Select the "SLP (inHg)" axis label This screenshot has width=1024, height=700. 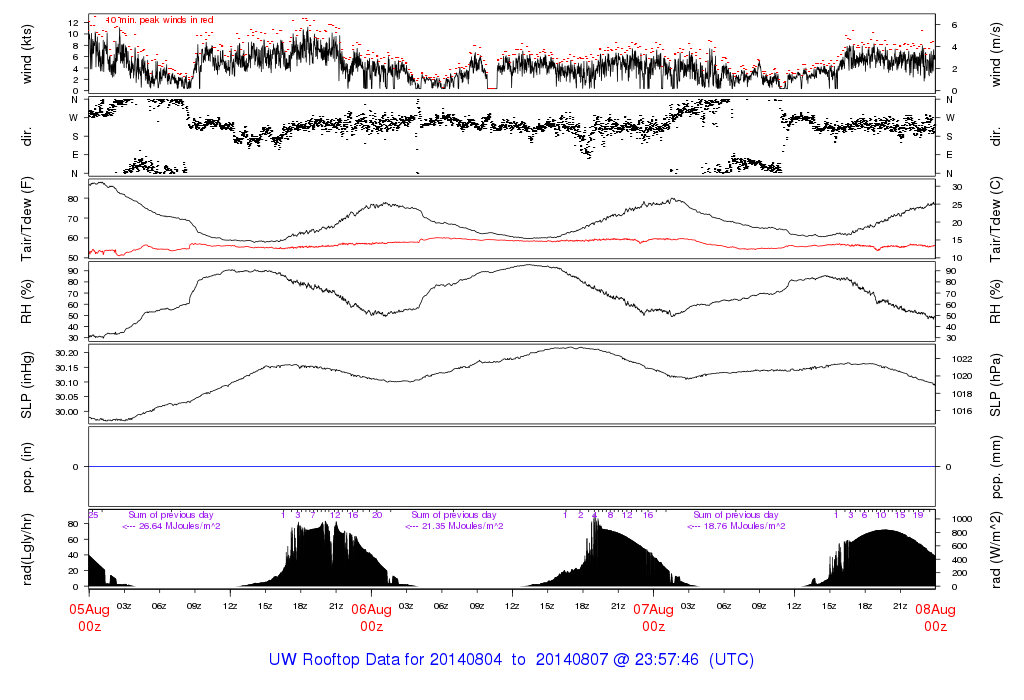click(x=27, y=385)
